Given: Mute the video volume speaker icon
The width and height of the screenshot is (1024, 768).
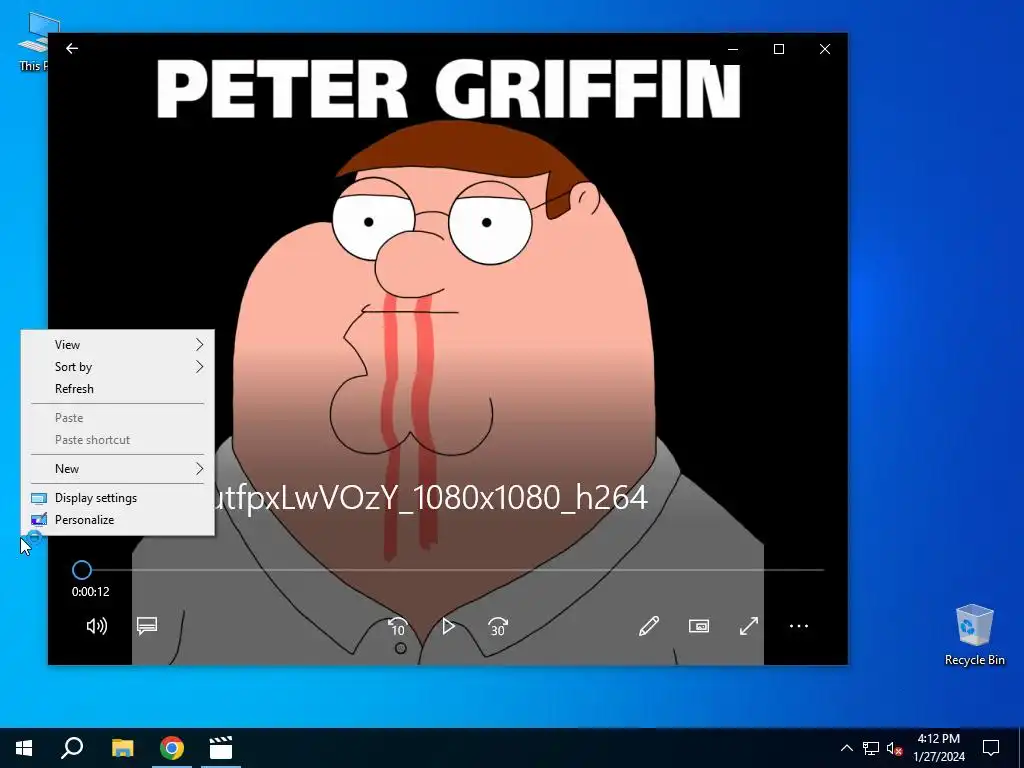Looking at the screenshot, I should coord(97,626).
